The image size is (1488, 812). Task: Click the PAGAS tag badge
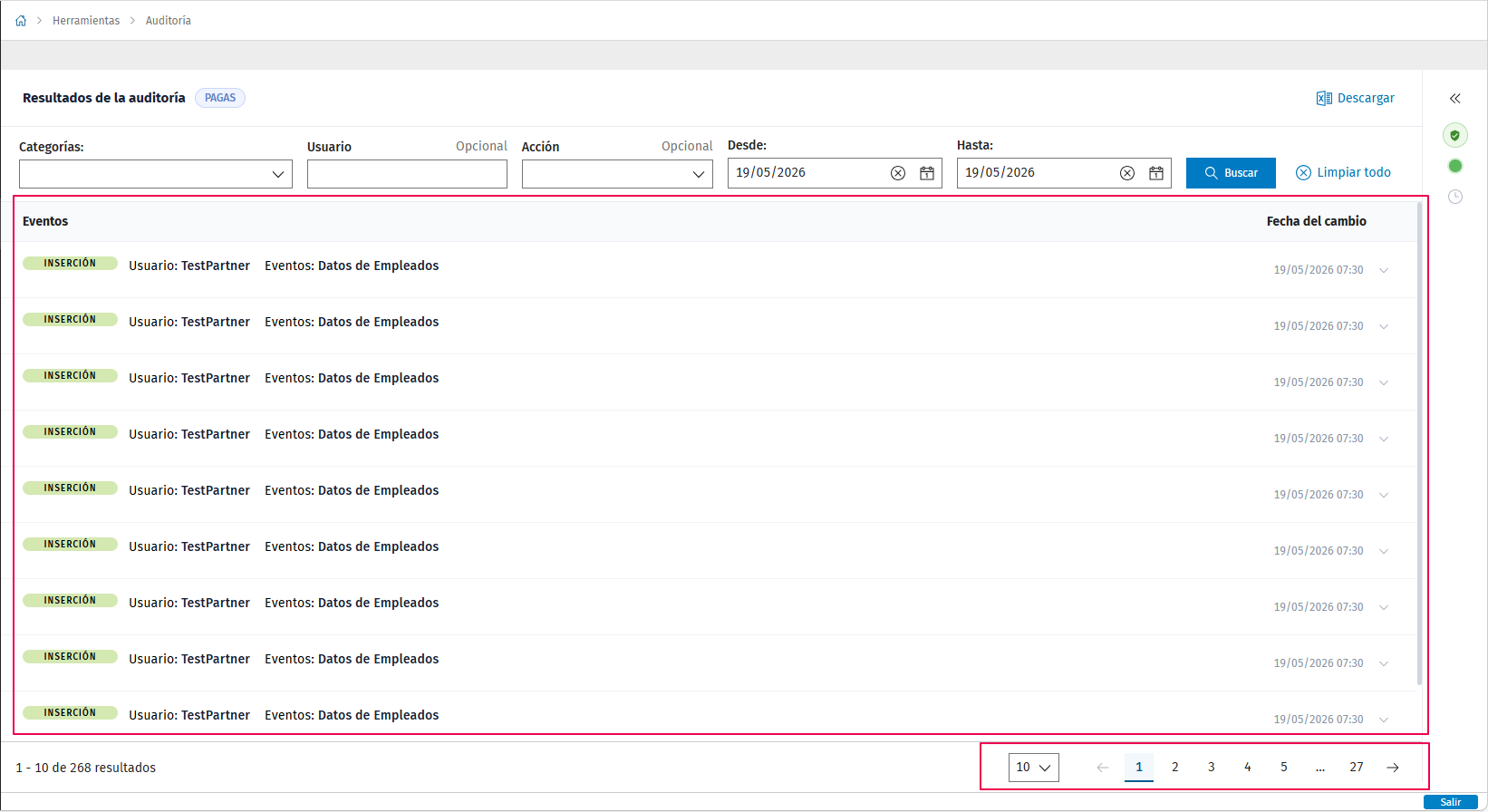pyautogui.click(x=220, y=98)
